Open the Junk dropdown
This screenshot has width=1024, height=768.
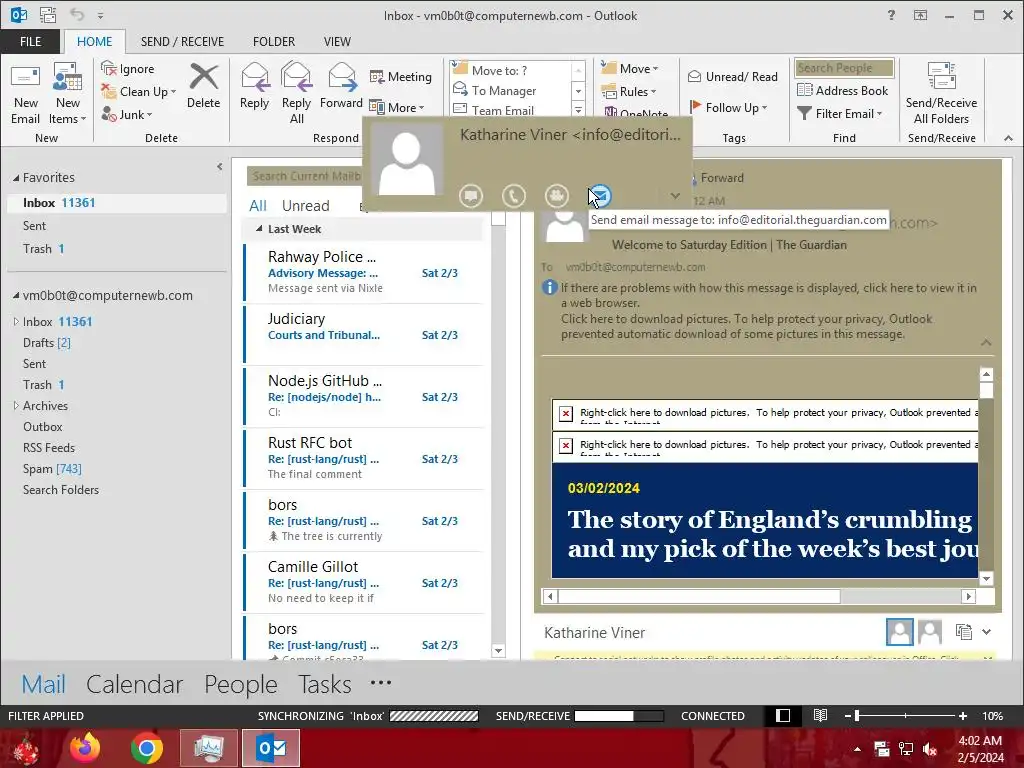[x=127, y=114]
